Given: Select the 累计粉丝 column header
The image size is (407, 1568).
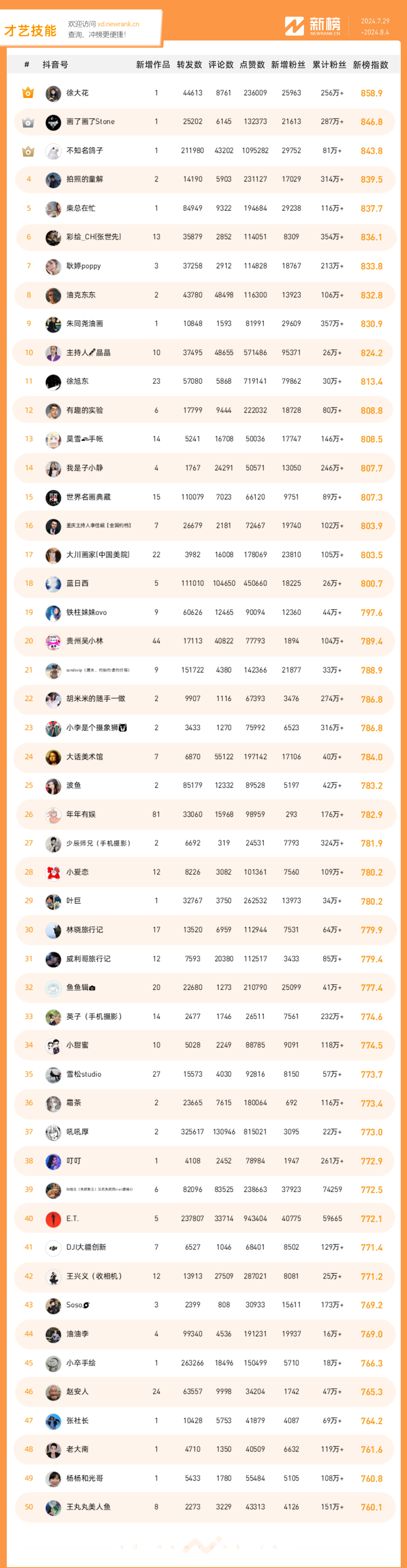Looking at the screenshot, I should coord(329,65).
